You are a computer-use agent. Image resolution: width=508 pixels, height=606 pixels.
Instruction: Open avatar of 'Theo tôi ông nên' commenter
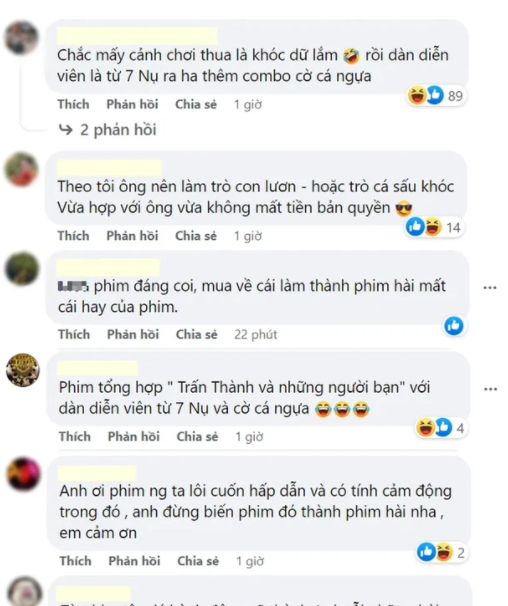pyautogui.click(x=21, y=170)
